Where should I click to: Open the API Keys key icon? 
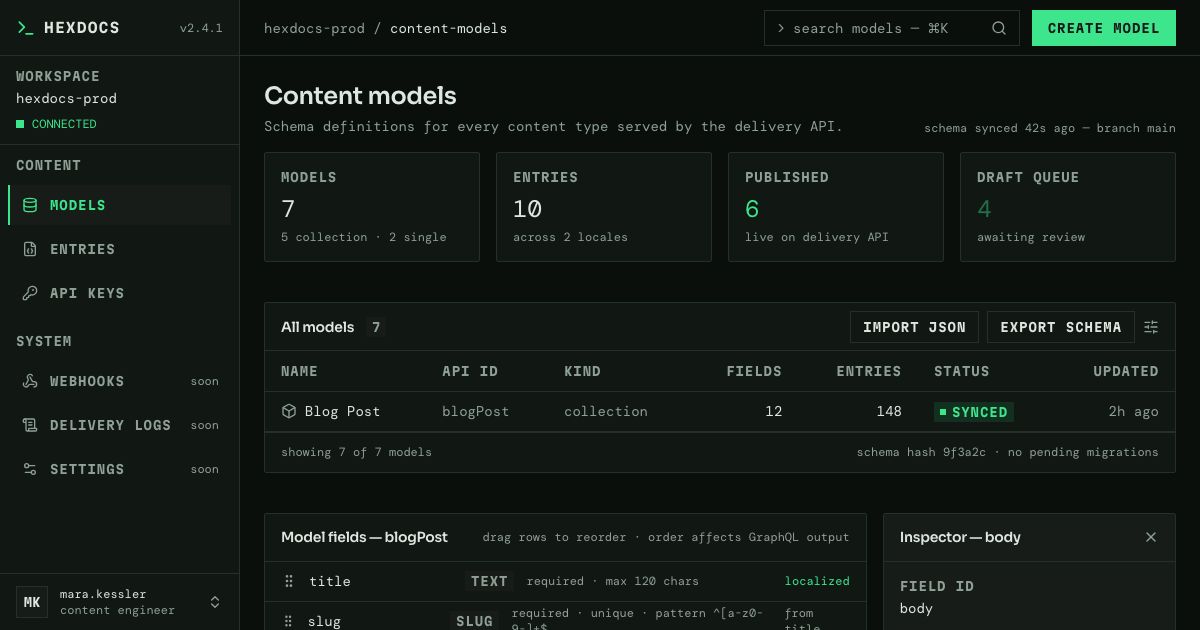pos(30,293)
